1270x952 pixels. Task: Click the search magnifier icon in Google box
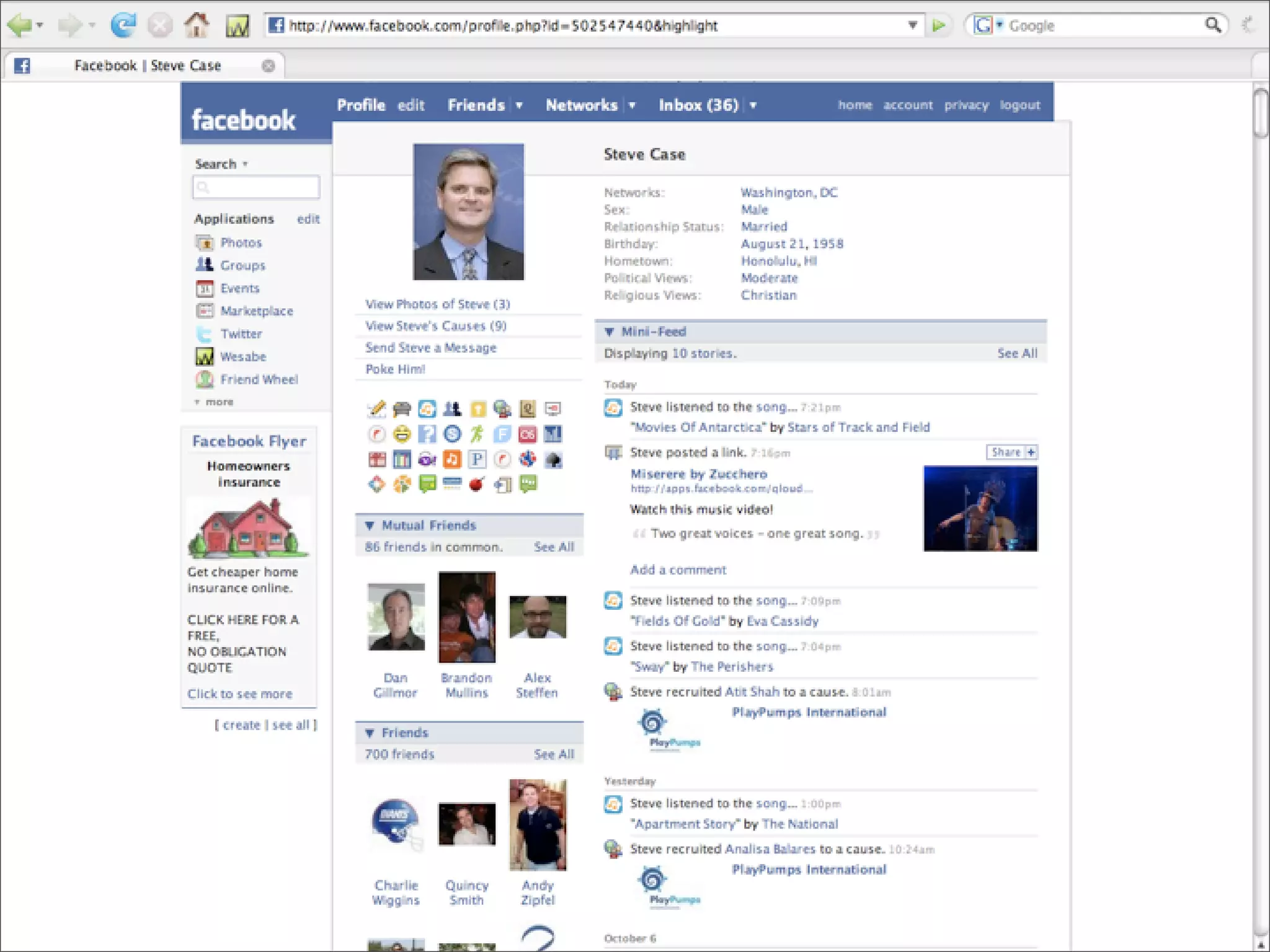(x=1213, y=25)
